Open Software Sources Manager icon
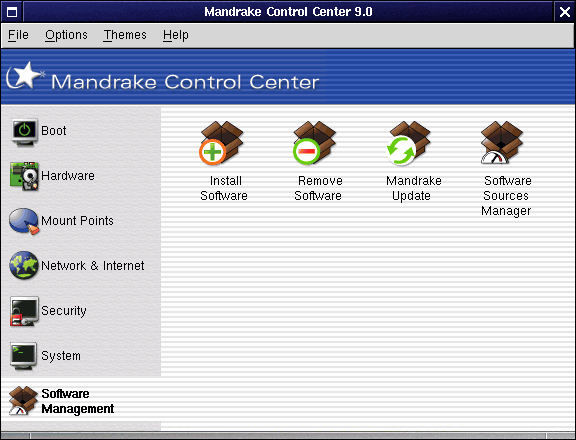This screenshot has width=576, height=440. [x=502, y=143]
